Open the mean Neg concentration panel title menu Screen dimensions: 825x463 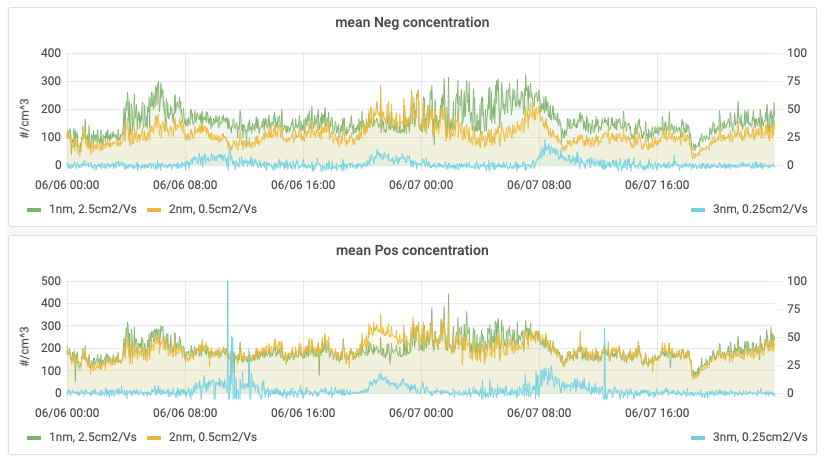point(412,22)
